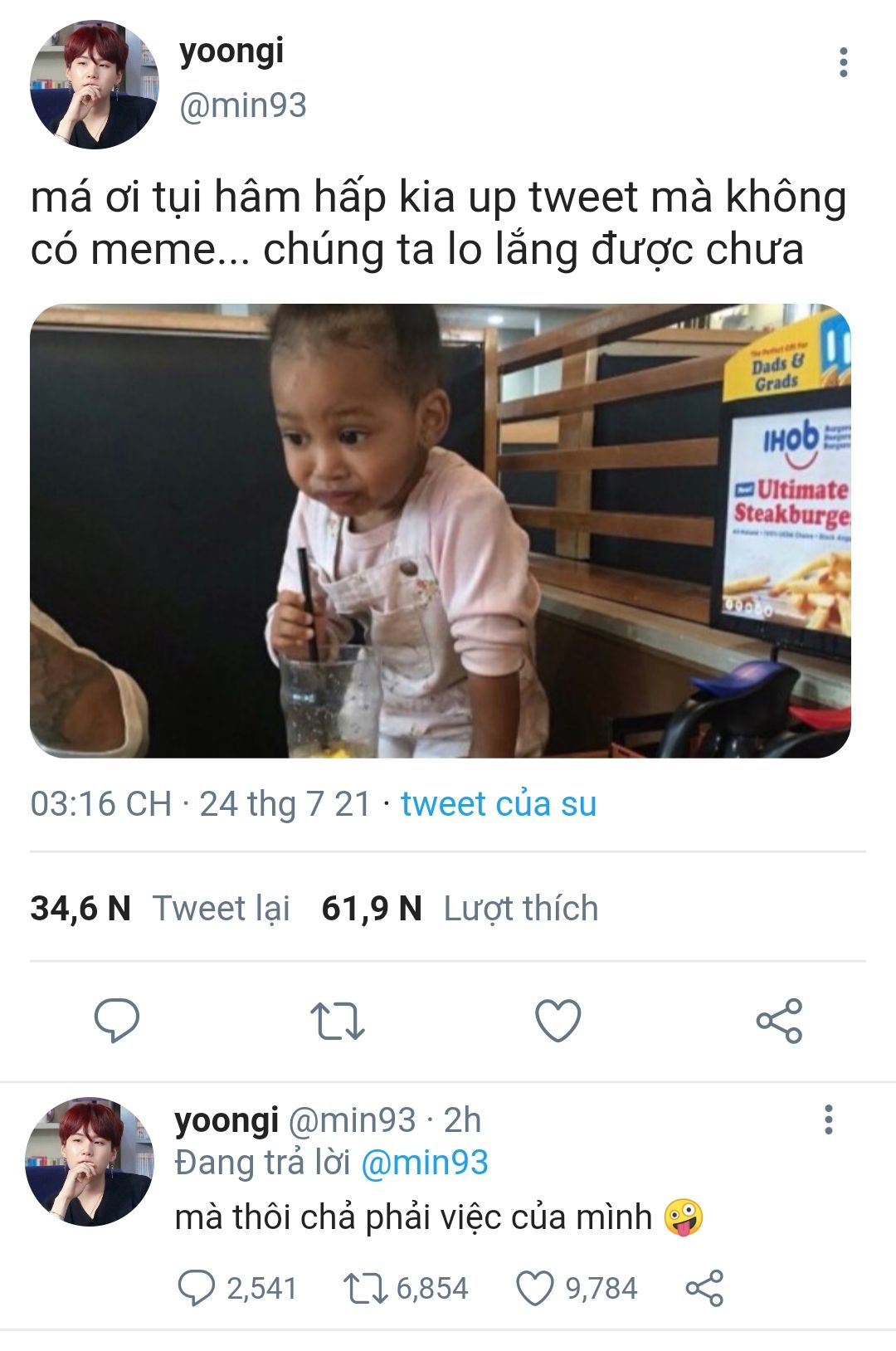Open the toddler meme photo
Viewport: 896px width, 1351px height.
(x=441, y=530)
